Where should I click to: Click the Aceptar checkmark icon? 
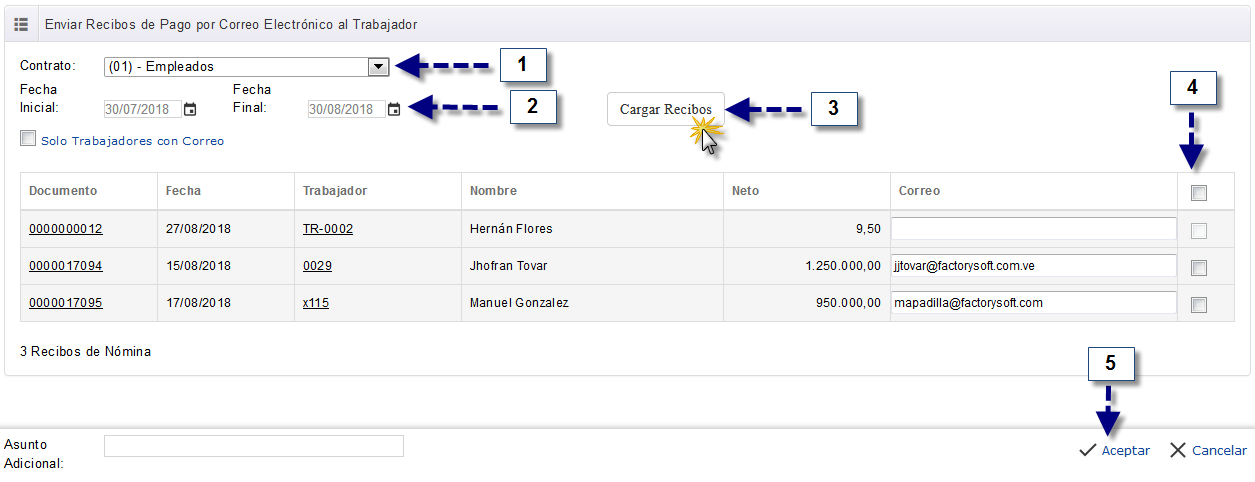(1088, 451)
